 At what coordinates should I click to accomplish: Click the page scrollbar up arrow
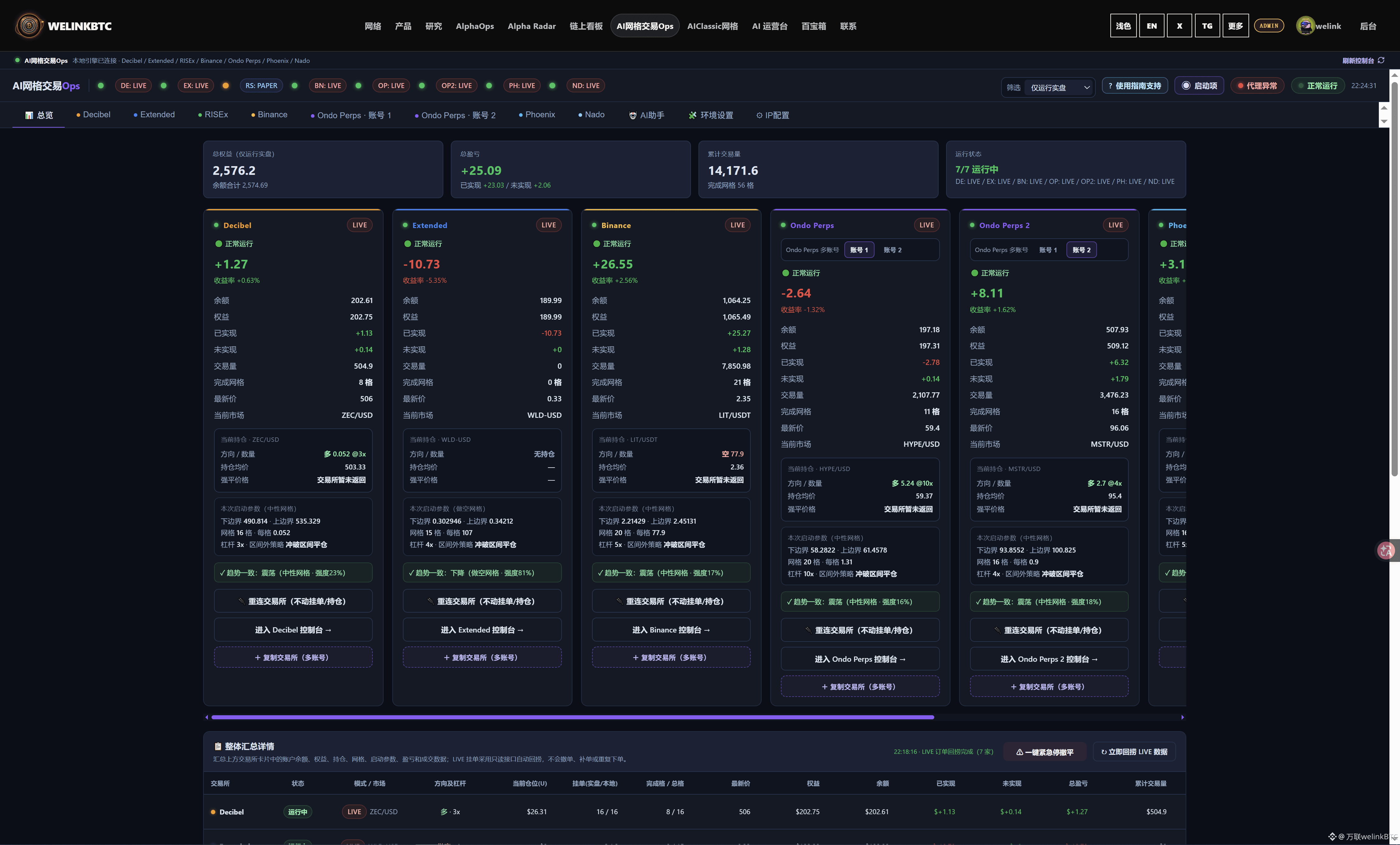(x=1394, y=75)
